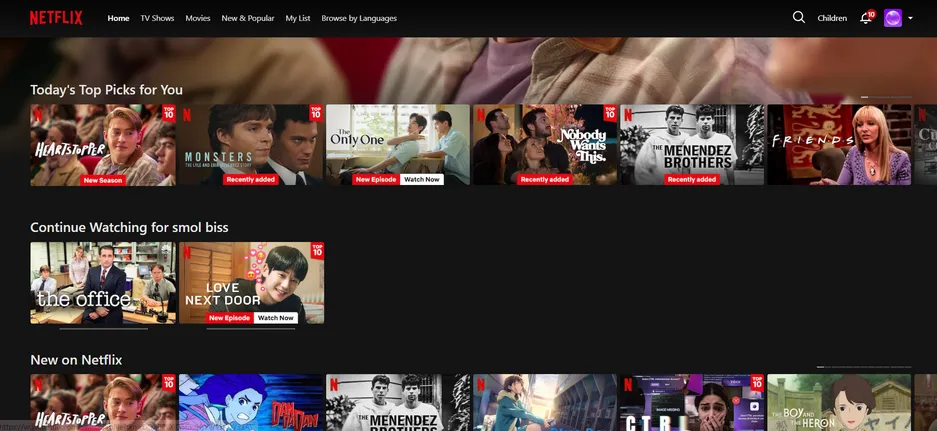
Task: Open Heartstopper in Today's Top Picks
Action: (102, 145)
